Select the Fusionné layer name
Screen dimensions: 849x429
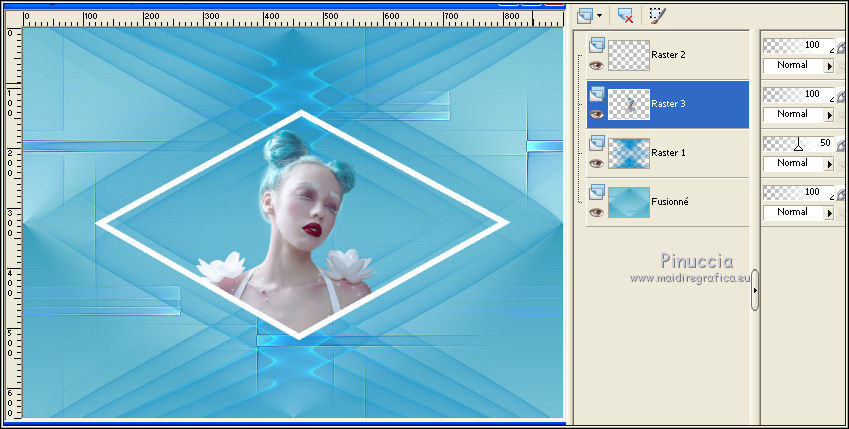click(x=670, y=202)
